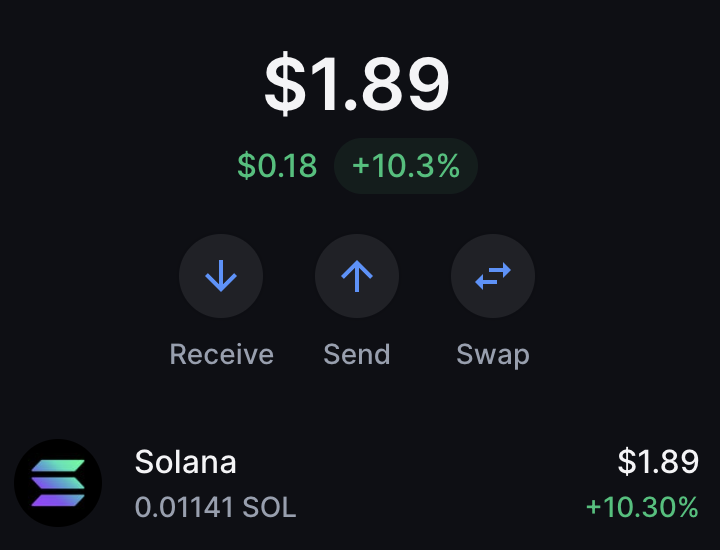Open the Solana token name
720x550 pixels.
(x=186, y=461)
